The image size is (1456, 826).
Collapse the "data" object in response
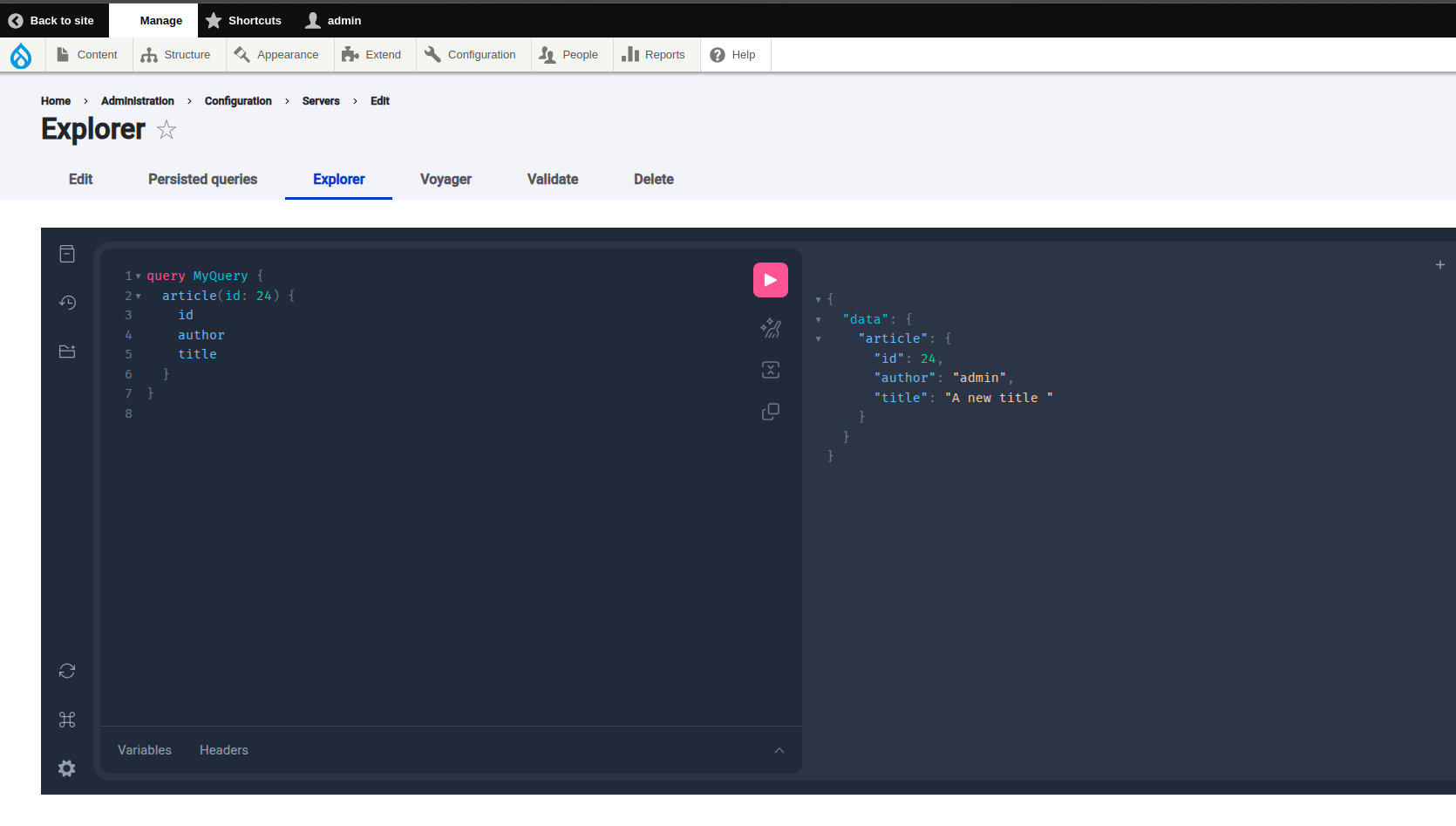tap(819, 320)
